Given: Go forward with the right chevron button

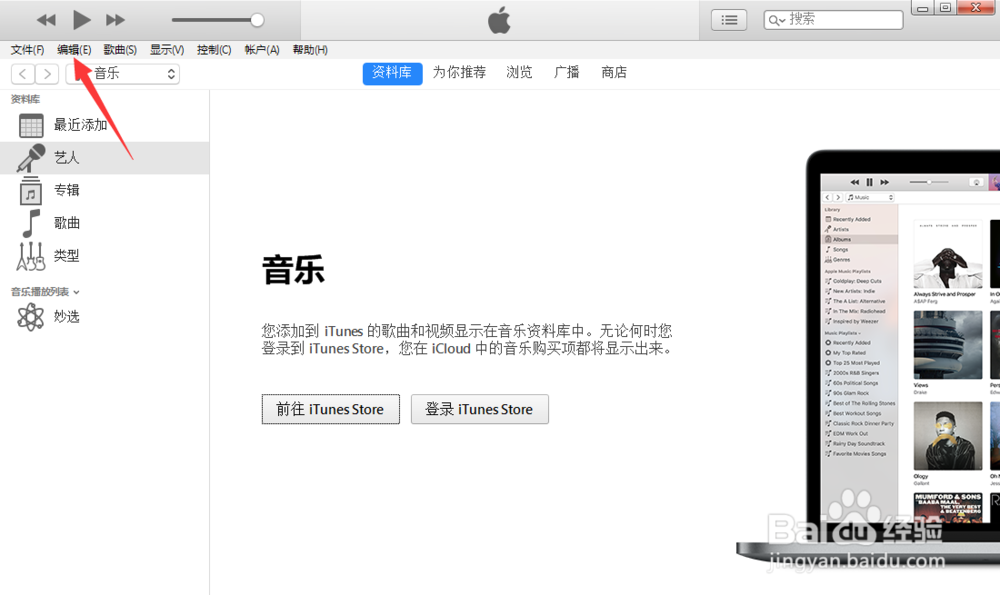Looking at the screenshot, I should [47, 74].
